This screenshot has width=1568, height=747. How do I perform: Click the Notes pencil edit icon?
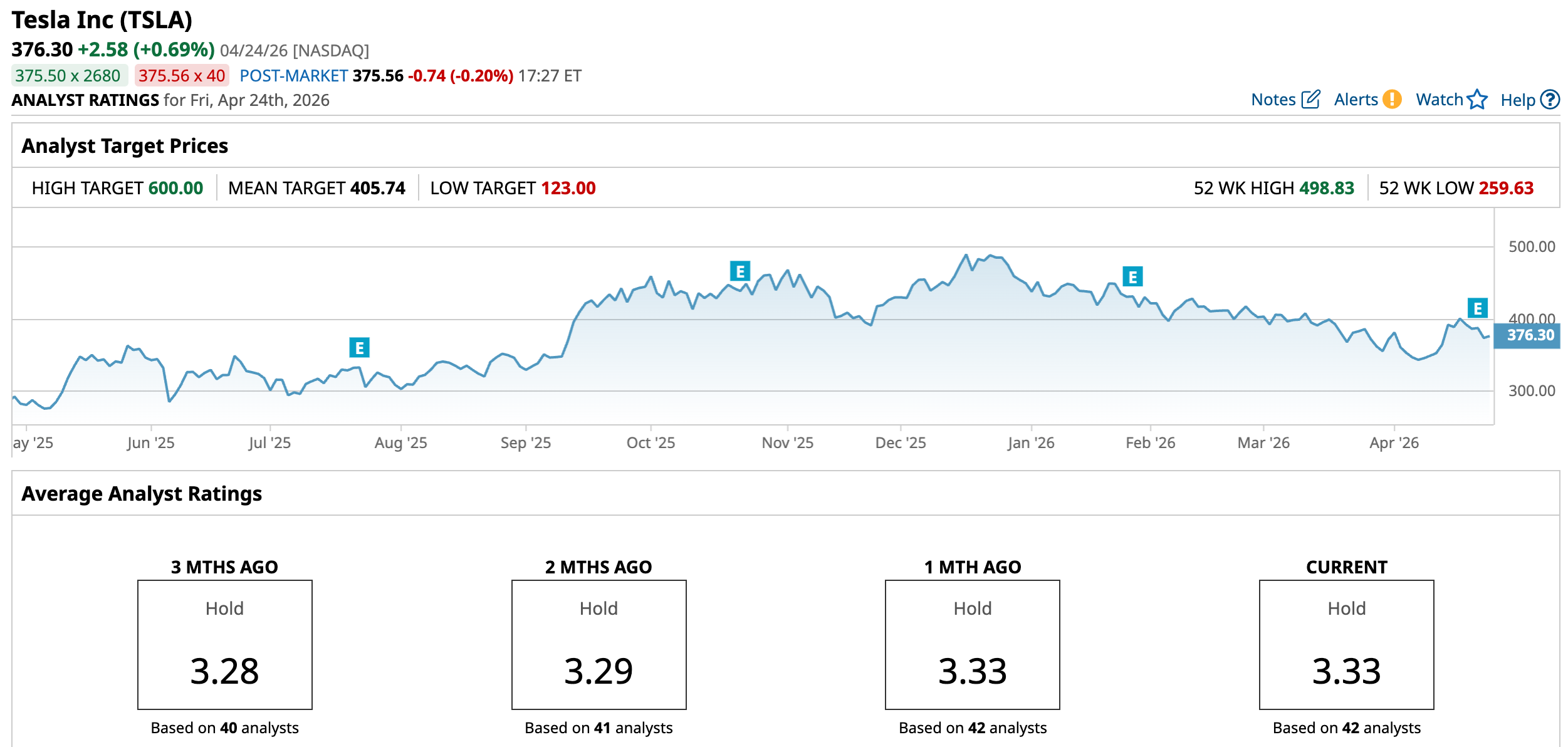pos(1310,100)
